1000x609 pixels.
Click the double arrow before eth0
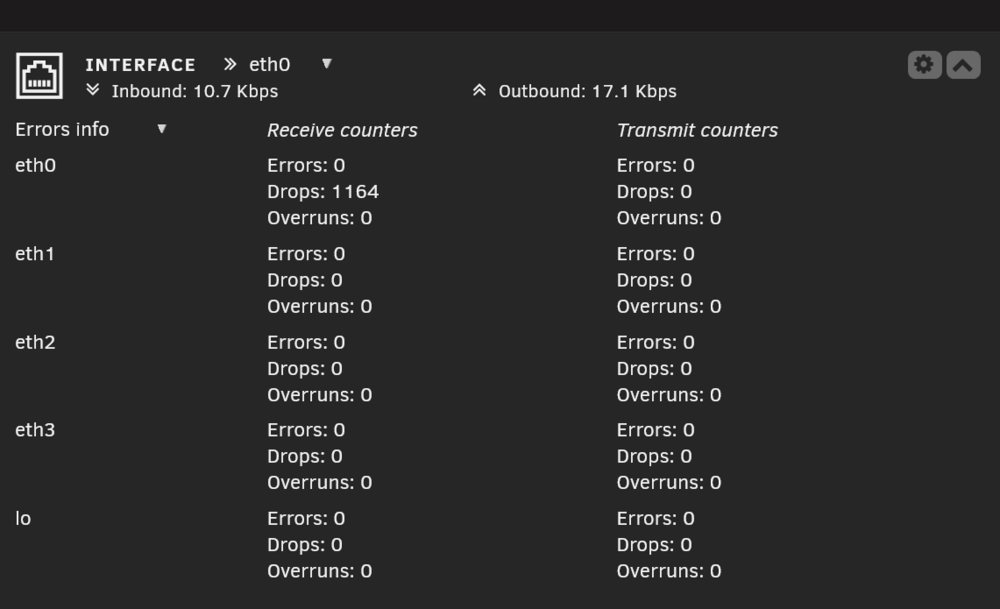pos(230,64)
